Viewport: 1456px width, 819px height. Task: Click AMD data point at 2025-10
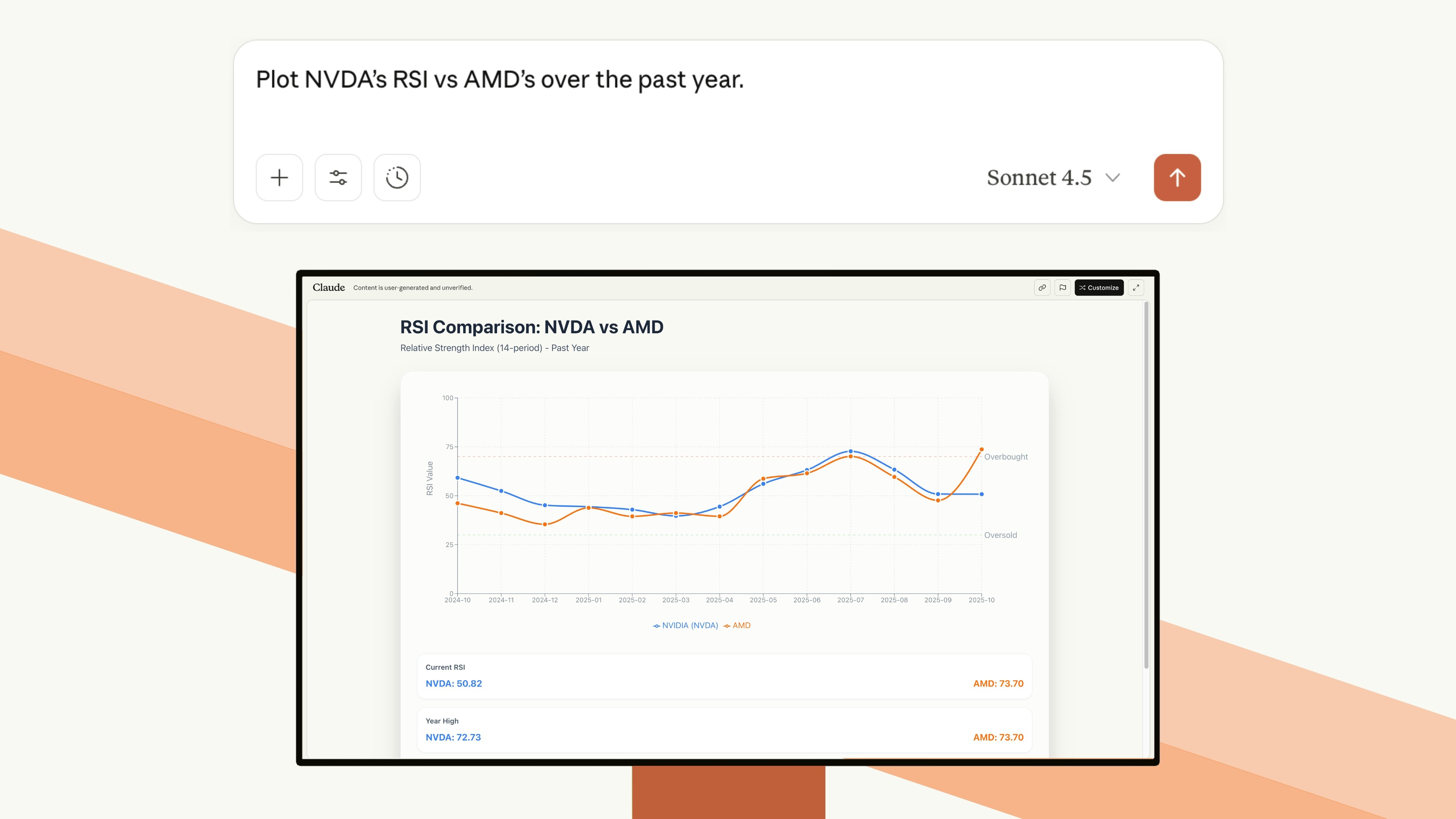(981, 449)
